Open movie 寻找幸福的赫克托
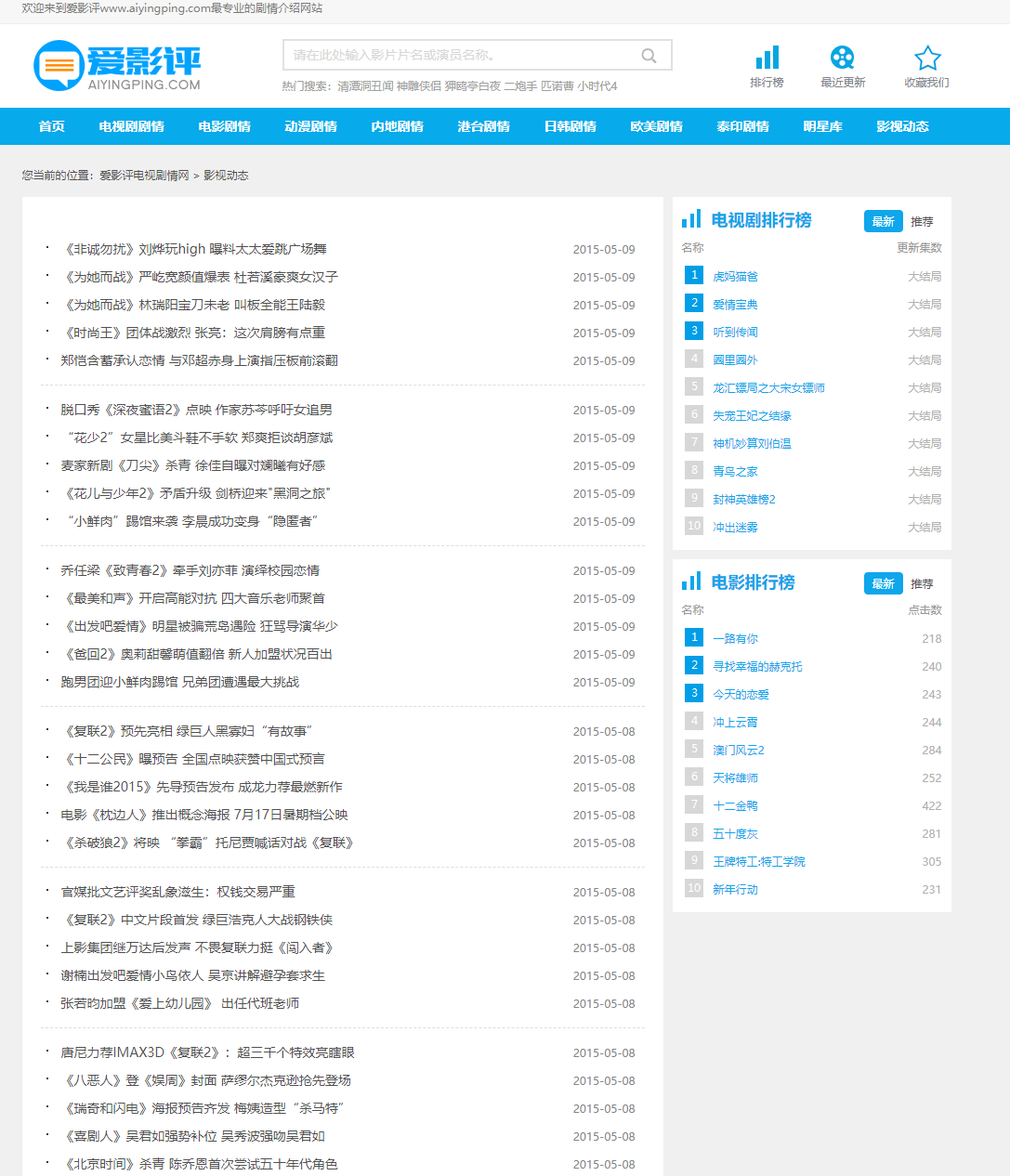Screen dimensions: 1010x1176 pos(757,667)
